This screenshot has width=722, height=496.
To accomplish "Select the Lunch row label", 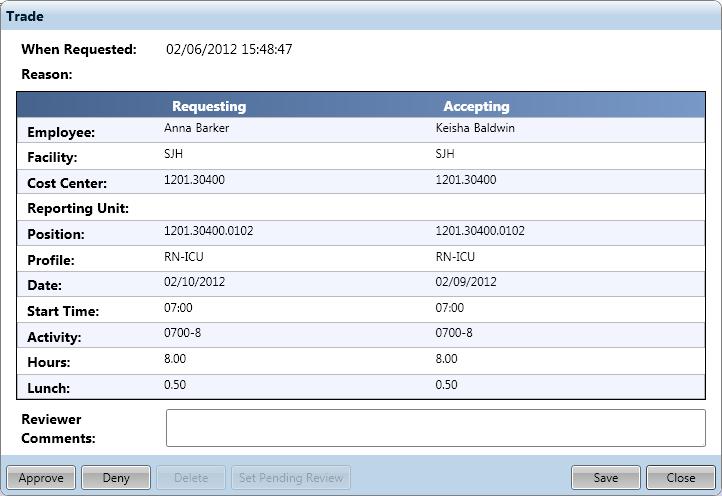I will tap(48, 388).
